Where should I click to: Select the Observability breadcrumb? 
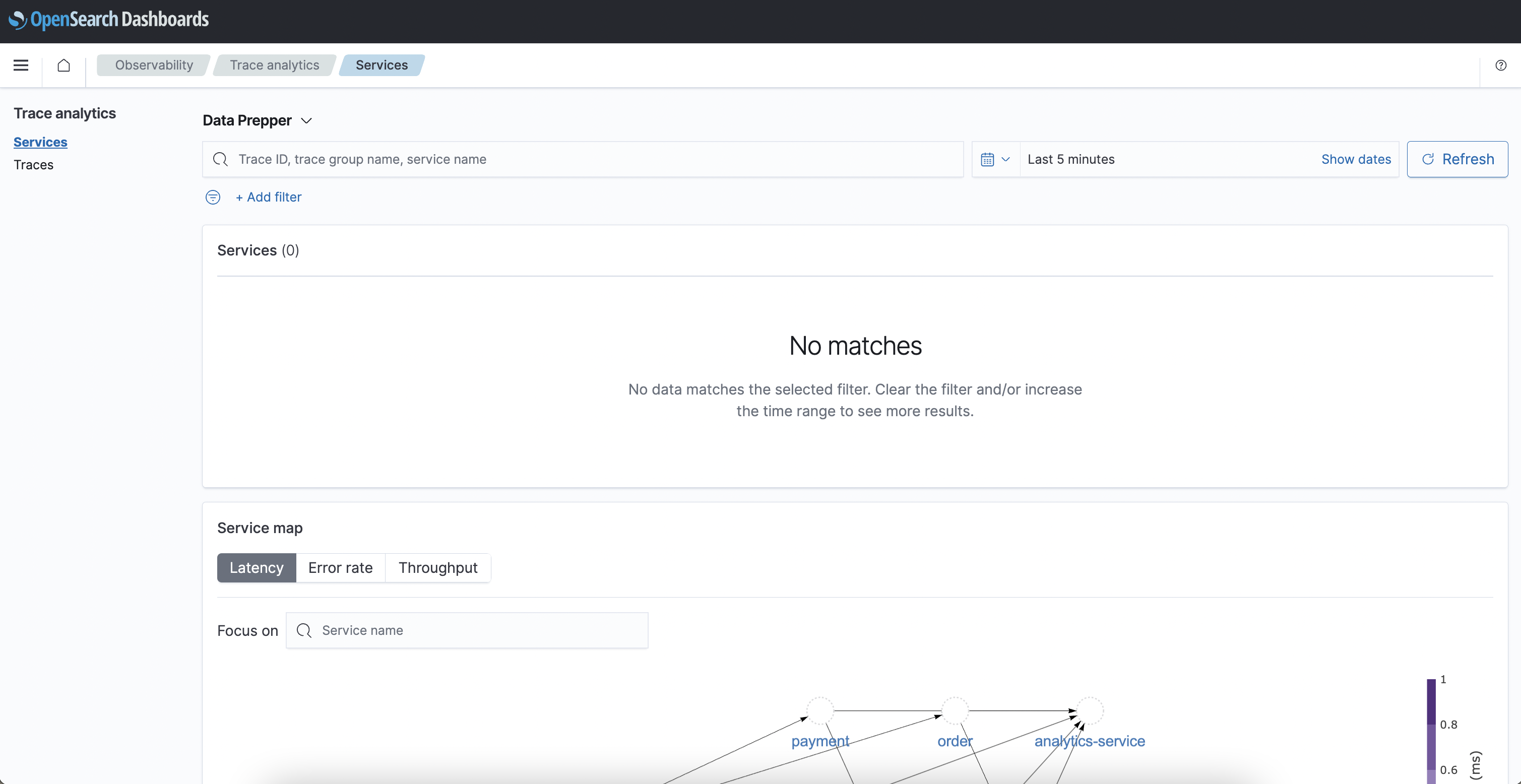click(x=154, y=65)
